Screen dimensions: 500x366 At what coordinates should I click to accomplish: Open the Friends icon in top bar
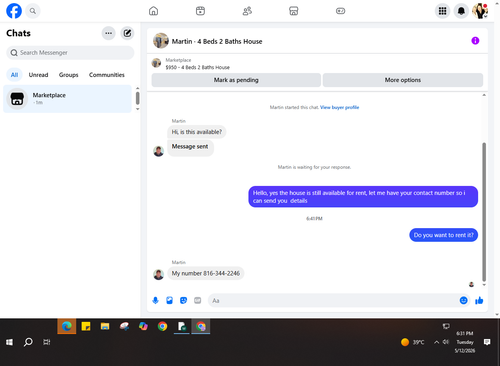click(x=247, y=11)
